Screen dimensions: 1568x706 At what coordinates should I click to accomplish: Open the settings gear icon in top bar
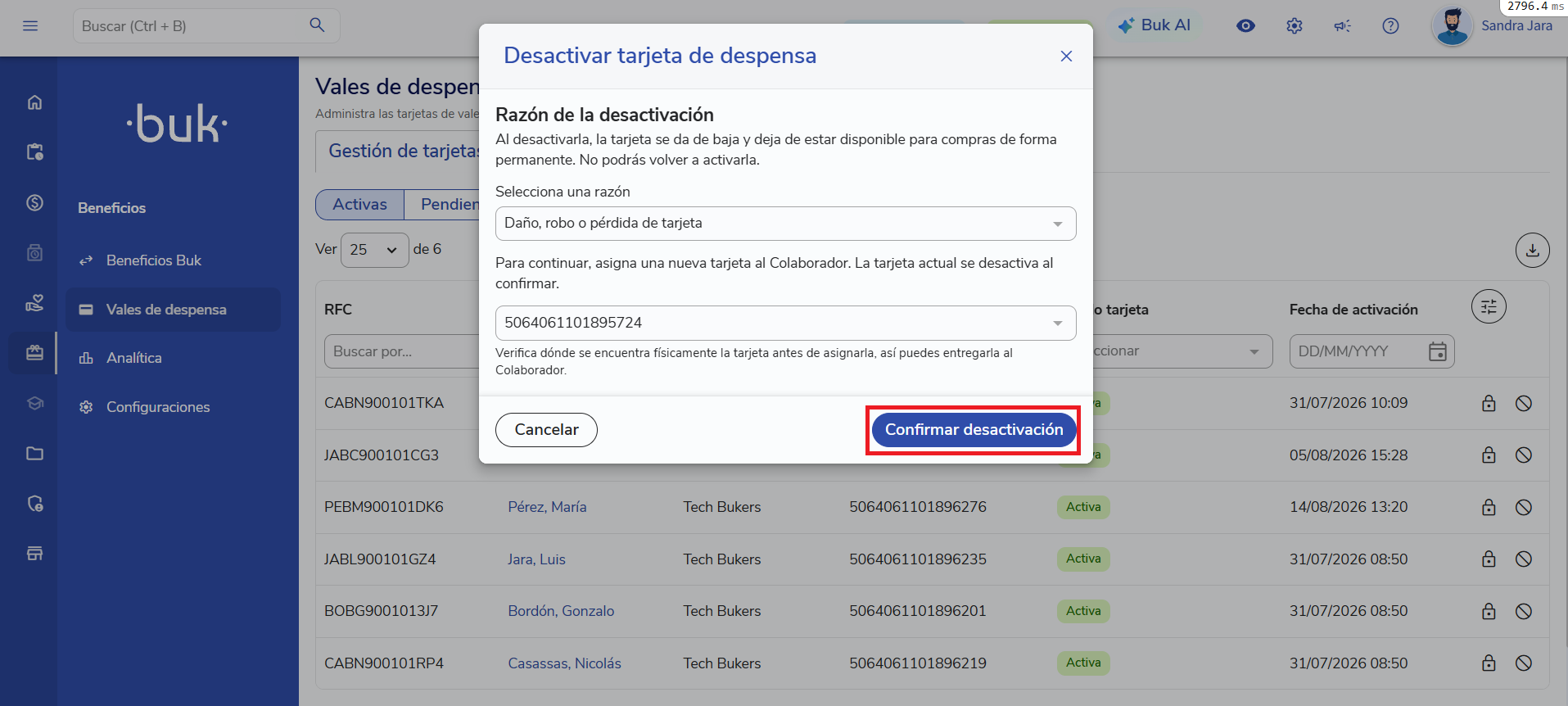[x=1294, y=26]
